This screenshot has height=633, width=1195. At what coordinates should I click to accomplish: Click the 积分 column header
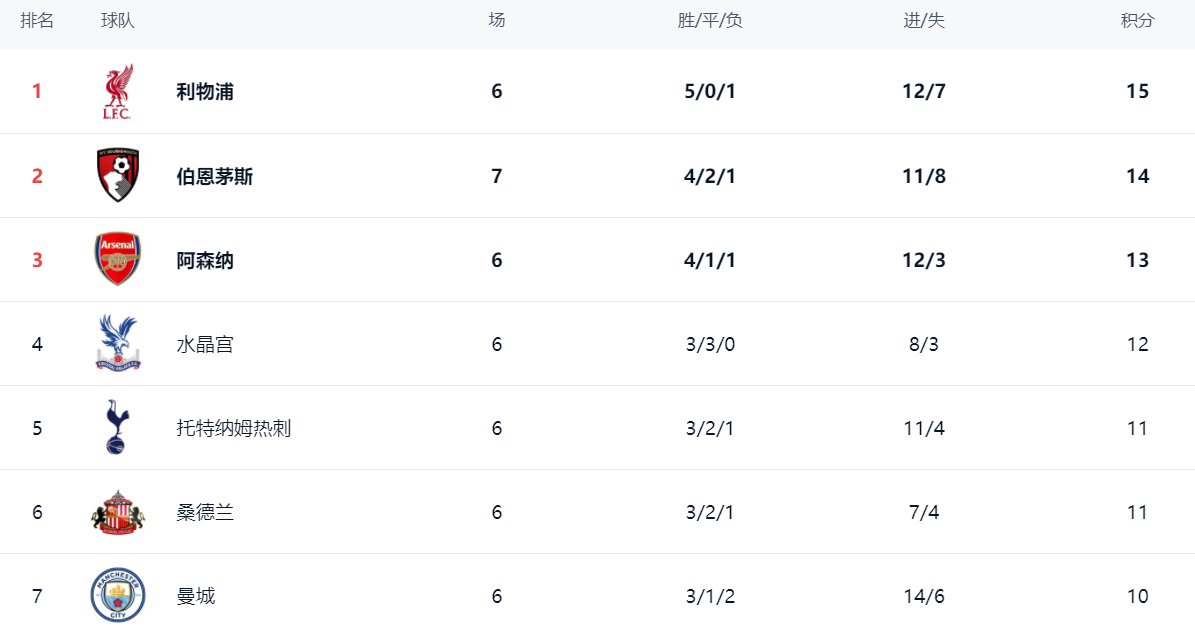1137,21
